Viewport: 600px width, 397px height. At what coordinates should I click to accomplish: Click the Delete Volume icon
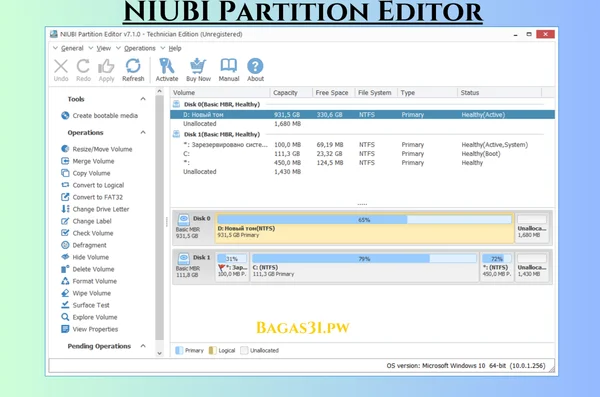(65, 269)
